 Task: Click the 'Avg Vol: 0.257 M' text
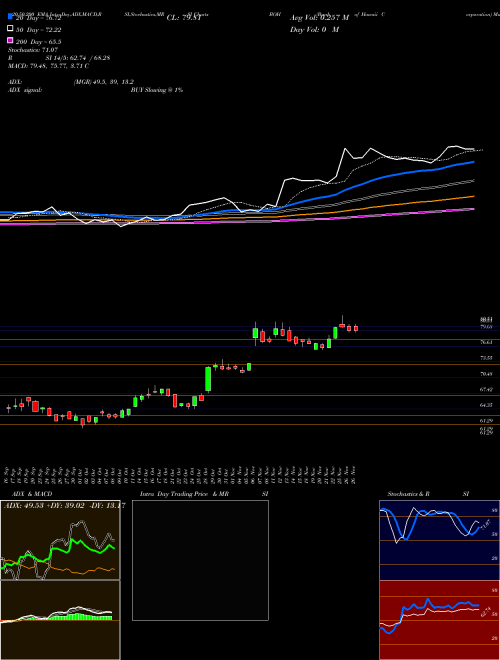tap(319, 18)
